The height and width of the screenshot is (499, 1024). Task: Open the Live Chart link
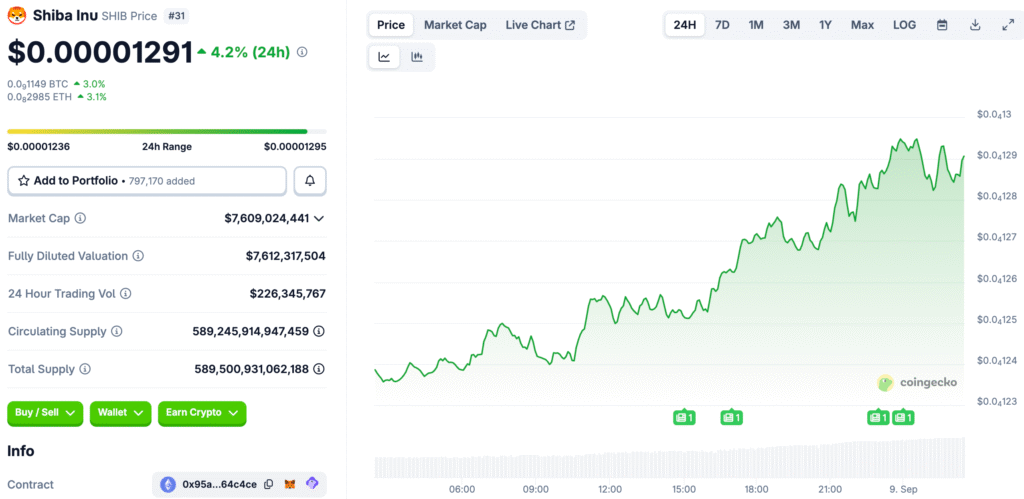540,25
